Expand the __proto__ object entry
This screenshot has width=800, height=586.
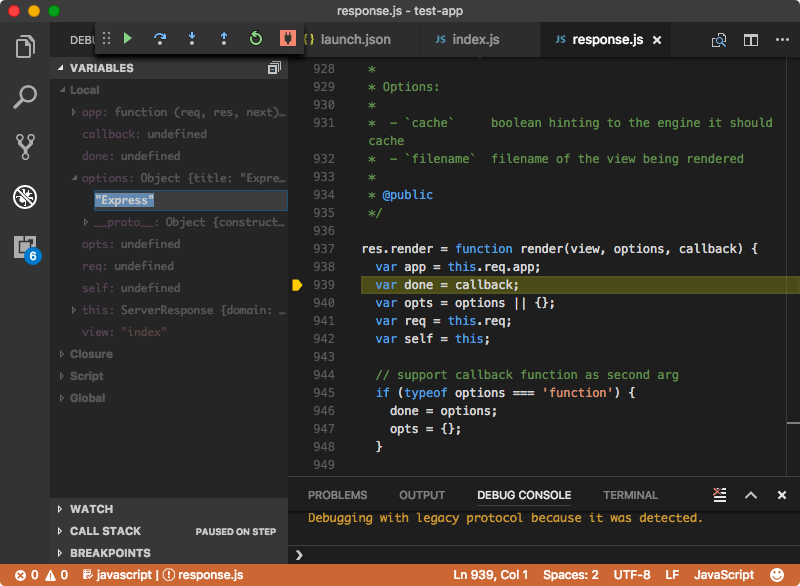[86, 222]
